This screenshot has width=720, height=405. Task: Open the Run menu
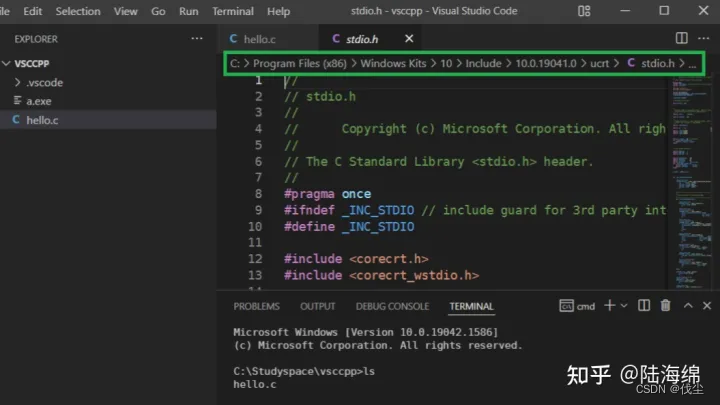click(x=189, y=11)
